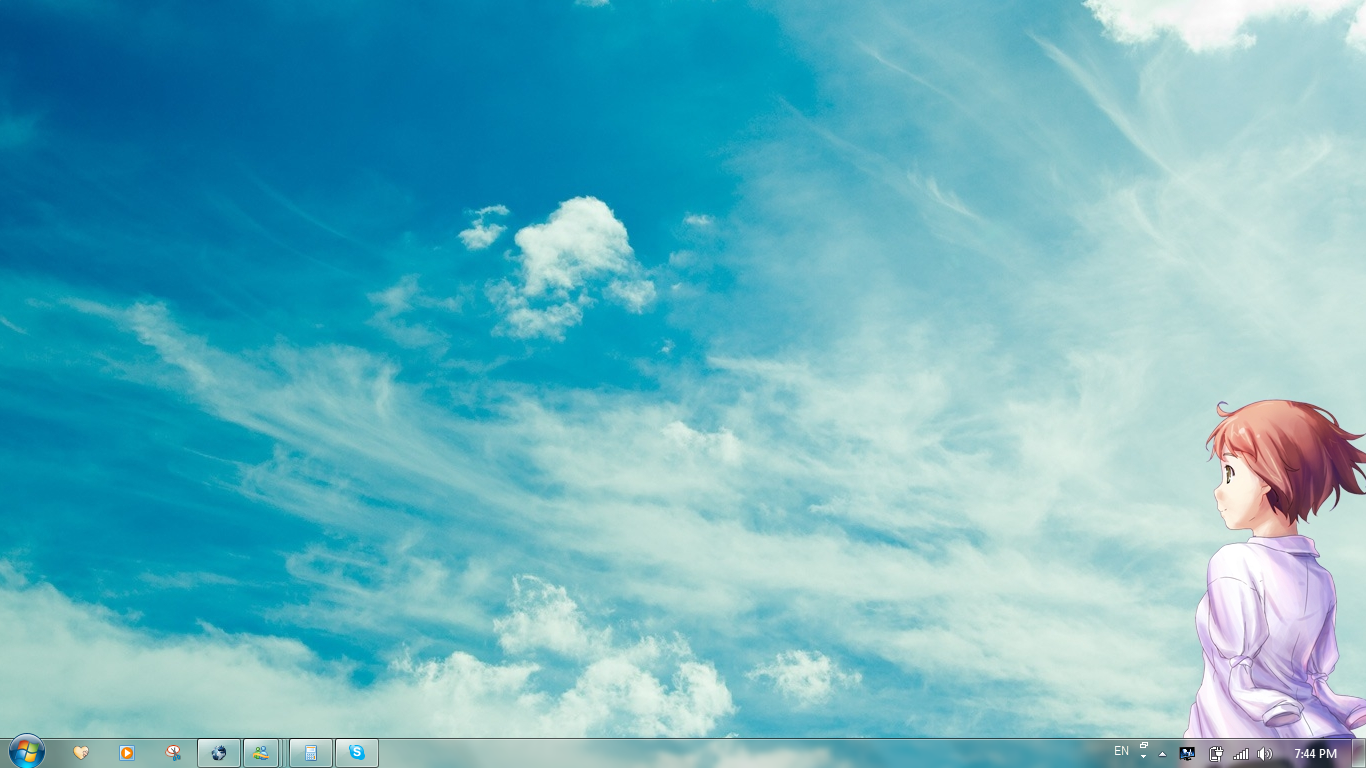Screen dimensions: 1366x768
Task: Switch to the Calculator taskbar window
Action: pos(311,753)
